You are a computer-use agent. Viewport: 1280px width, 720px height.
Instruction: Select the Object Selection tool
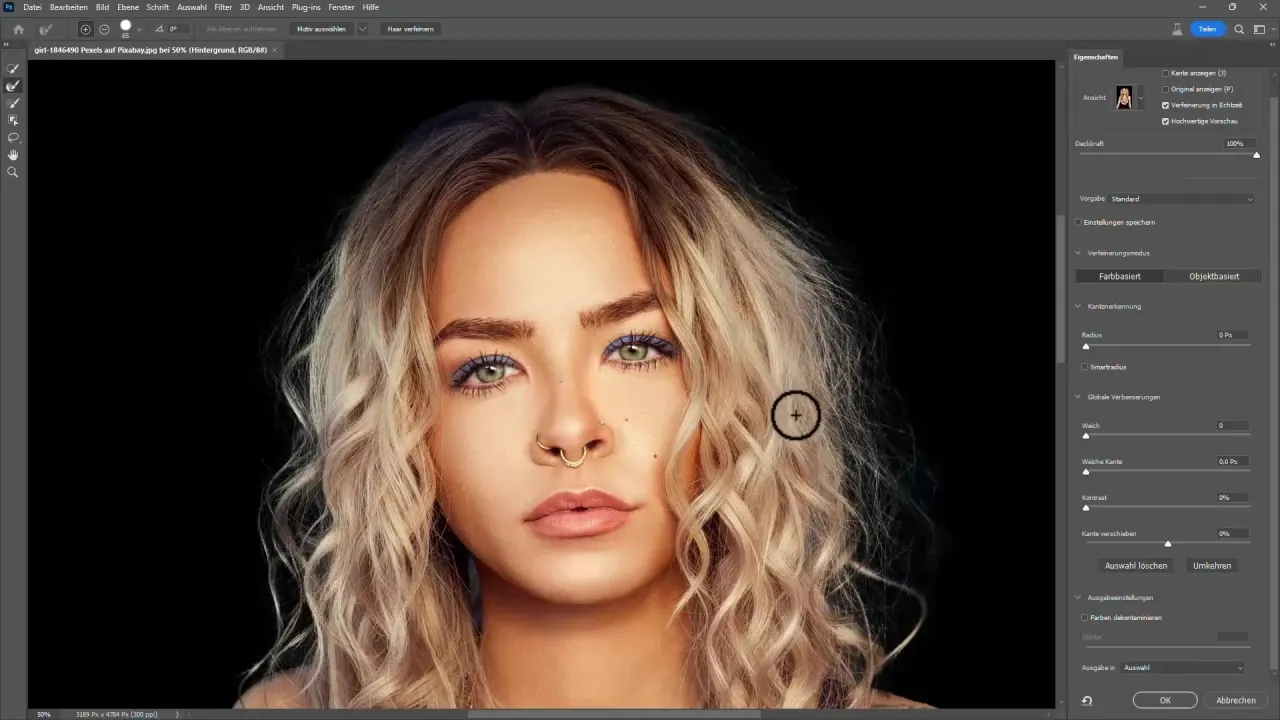[13, 119]
